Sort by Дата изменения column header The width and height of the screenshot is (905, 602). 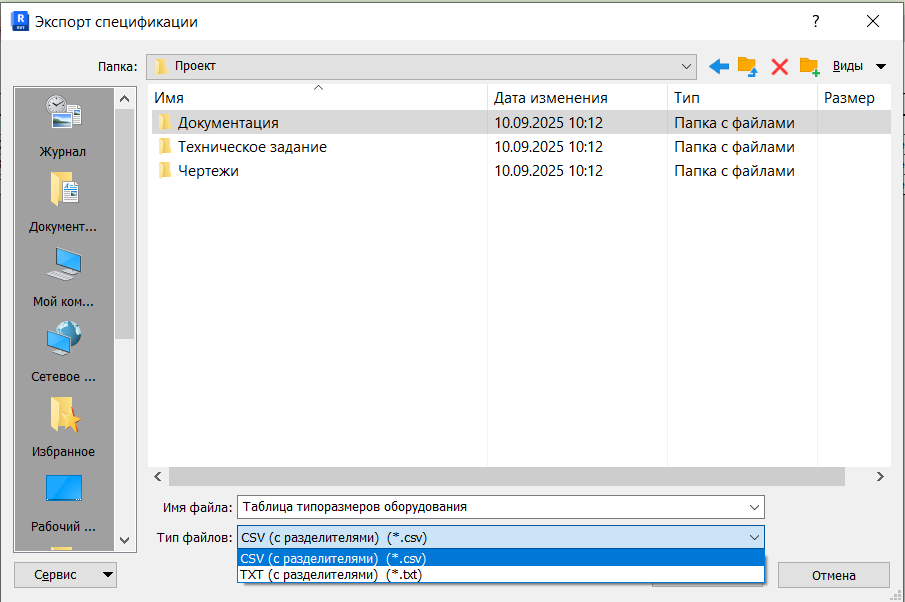(x=577, y=98)
